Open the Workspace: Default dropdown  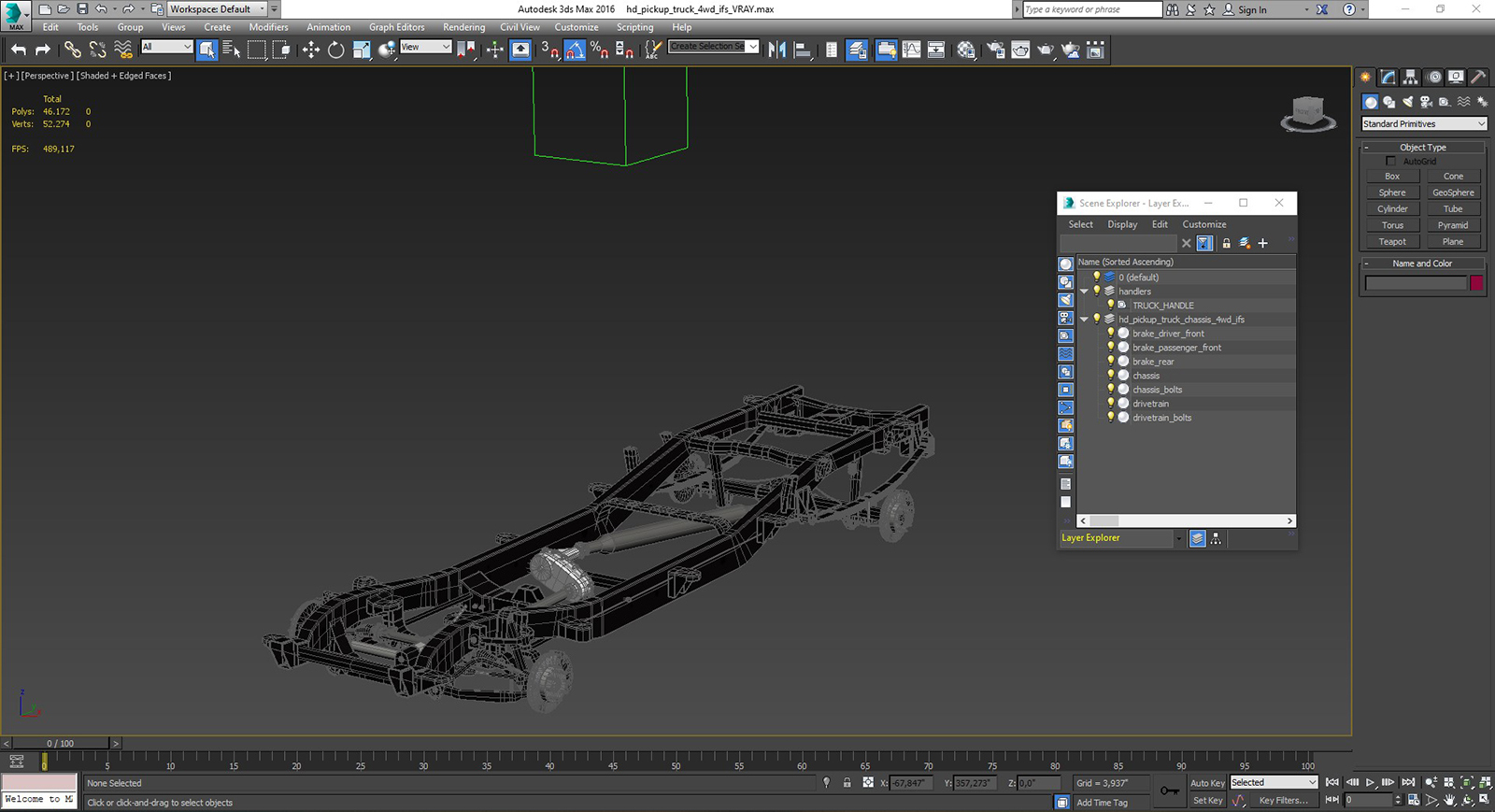217,9
